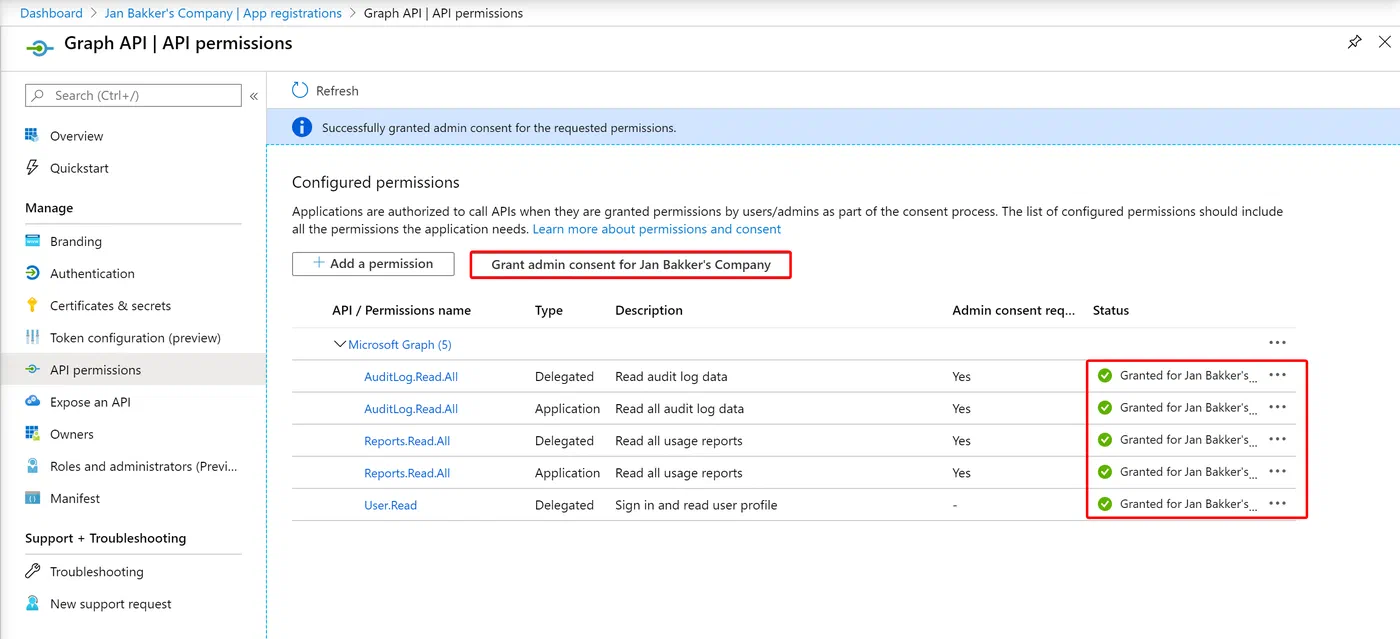Screen dimensions: 1400x639
Task: Grant admin consent for Jan Bakker's Company
Action: click(x=631, y=265)
